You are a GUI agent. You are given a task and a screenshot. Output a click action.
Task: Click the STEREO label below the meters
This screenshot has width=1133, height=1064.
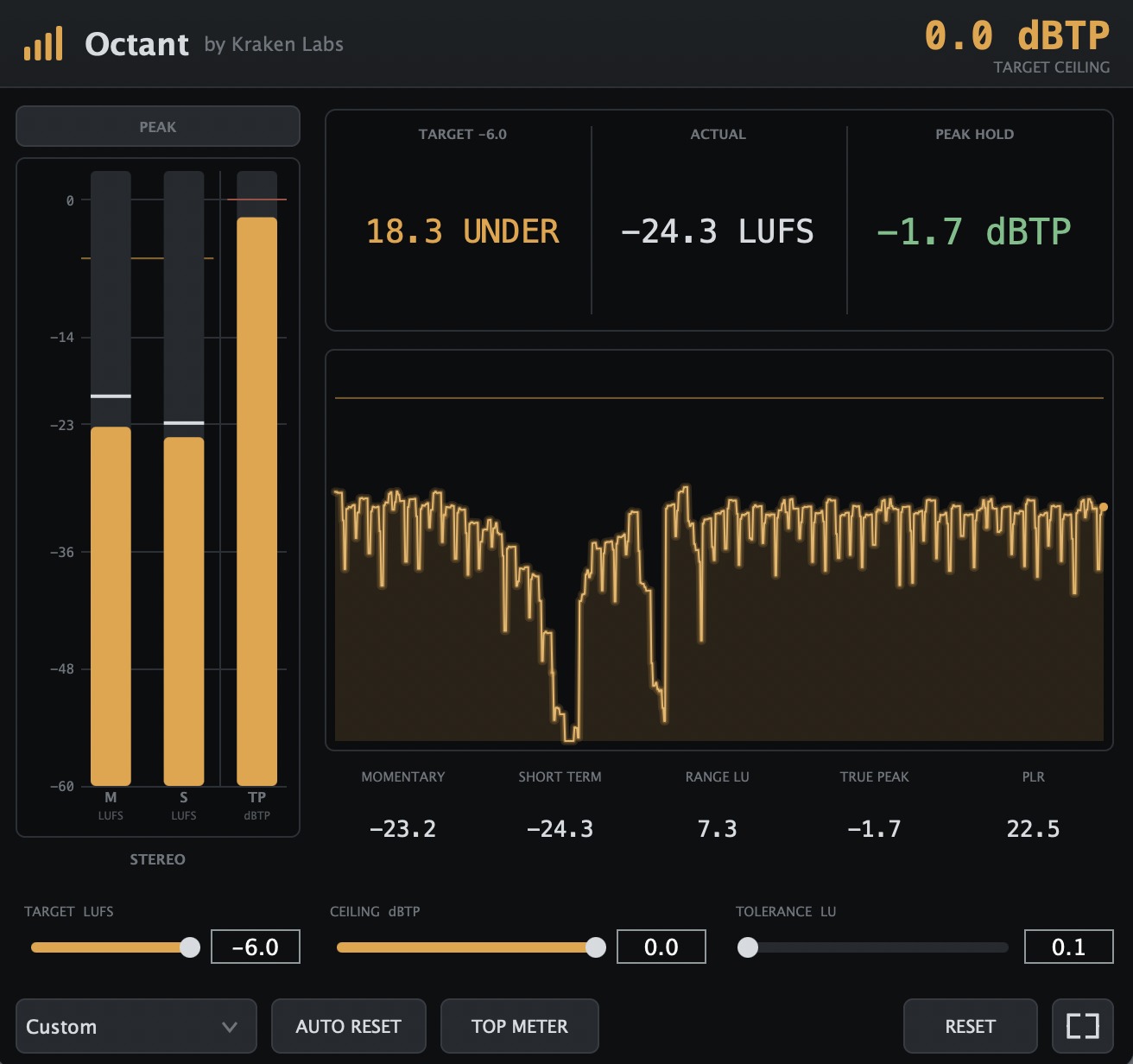point(158,859)
